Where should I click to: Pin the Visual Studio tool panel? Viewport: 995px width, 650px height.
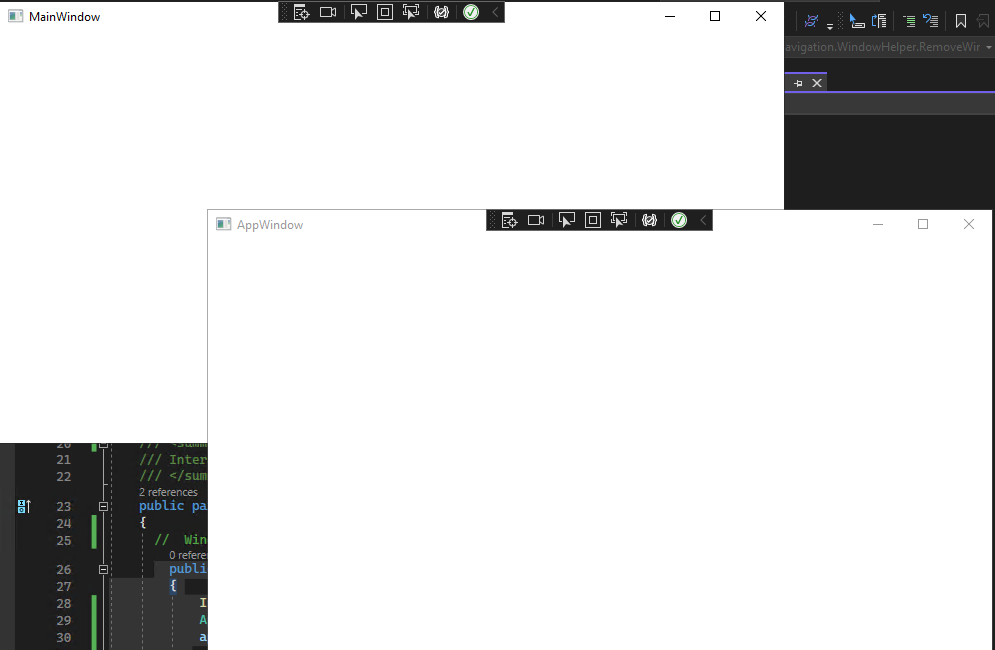pos(798,83)
